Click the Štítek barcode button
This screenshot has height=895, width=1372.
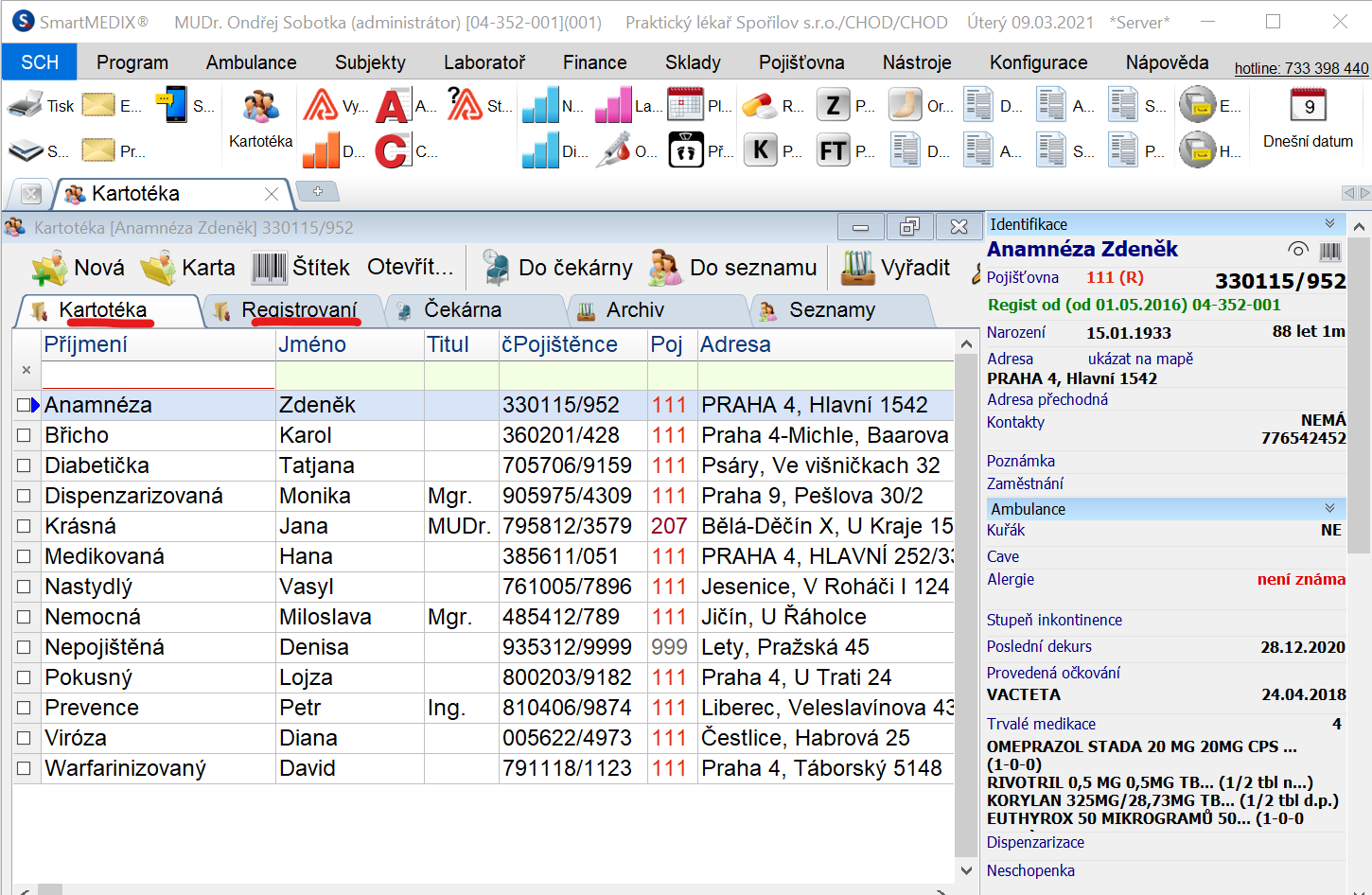(301, 268)
